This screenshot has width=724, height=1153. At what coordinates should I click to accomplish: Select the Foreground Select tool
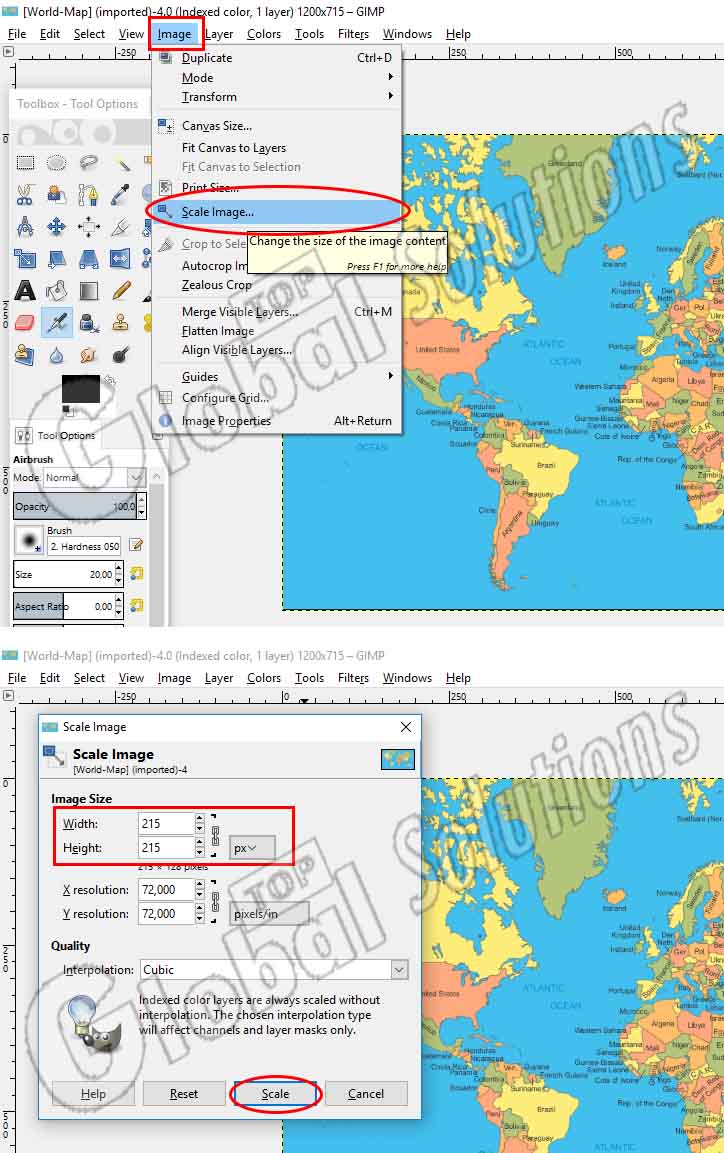pos(57,195)
